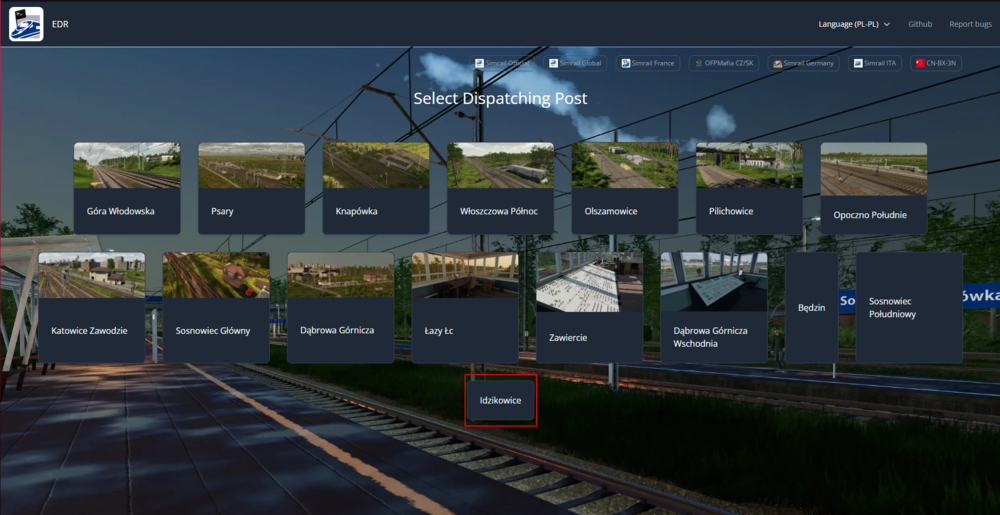The height and width of the screenshot is (515, 1000).
Task: Choose the Sosnowiec Południowy post
Action: [909, 307]
